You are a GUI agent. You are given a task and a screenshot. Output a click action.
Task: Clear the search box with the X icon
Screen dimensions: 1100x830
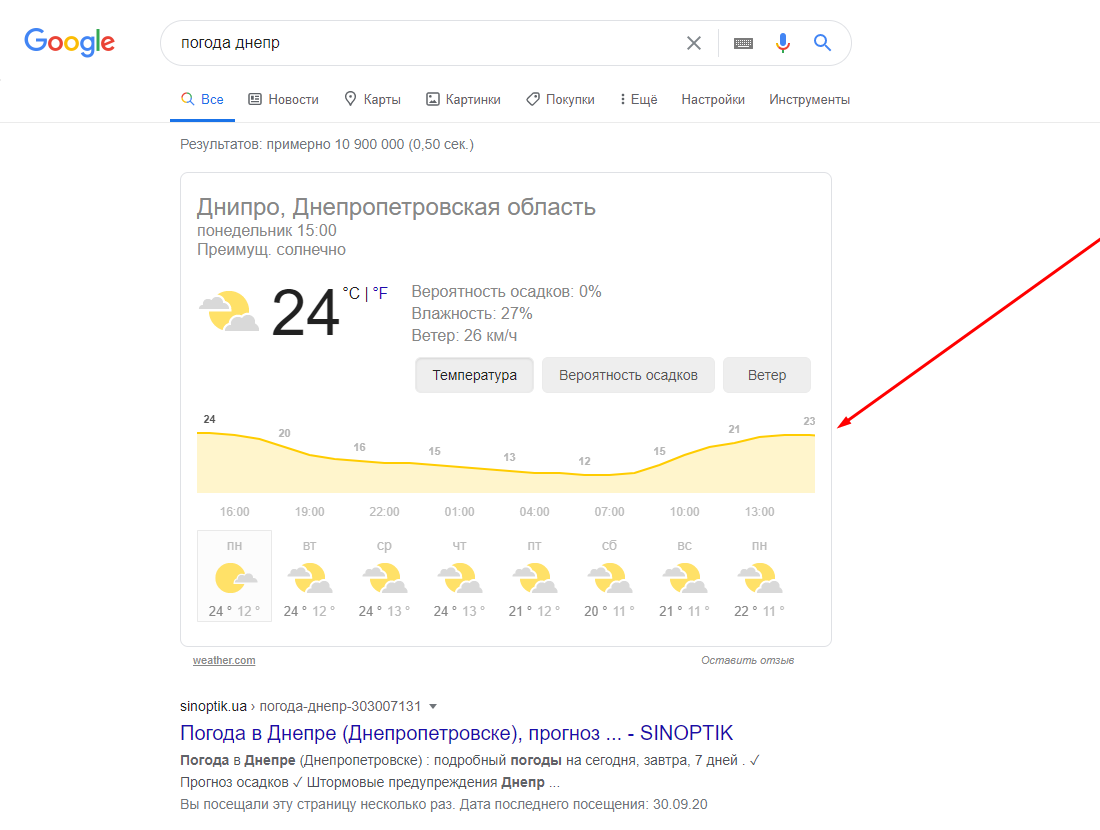[693, 43]
